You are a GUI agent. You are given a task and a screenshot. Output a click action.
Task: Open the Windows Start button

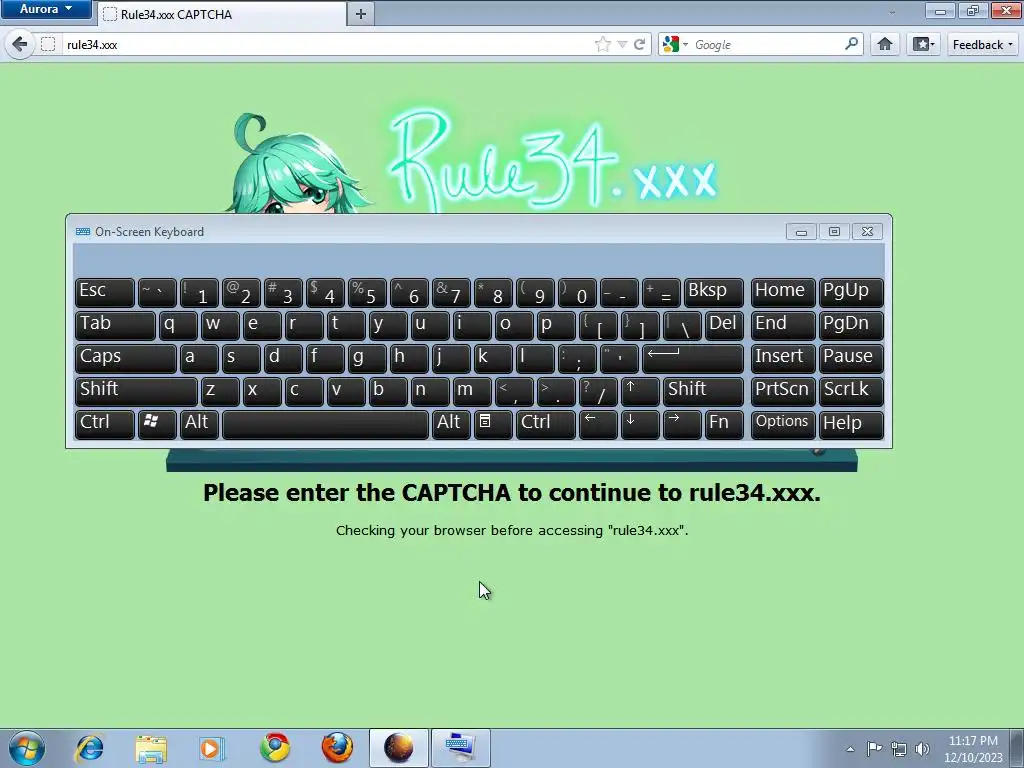(27, 748)
